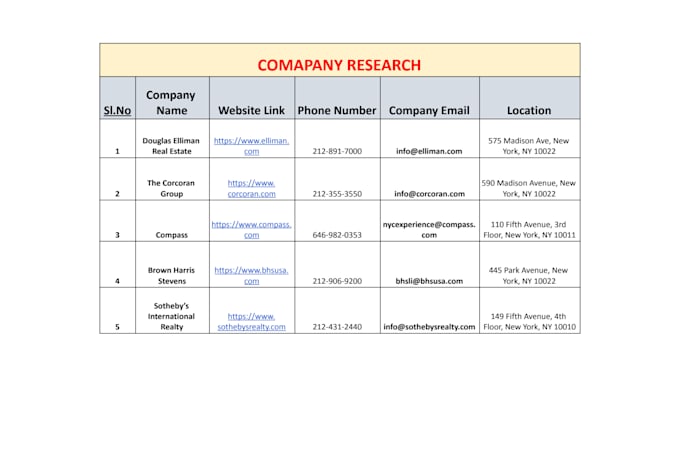Select the 575 Madison Ave location cell
Screen dimensions: 680x459
530,138
